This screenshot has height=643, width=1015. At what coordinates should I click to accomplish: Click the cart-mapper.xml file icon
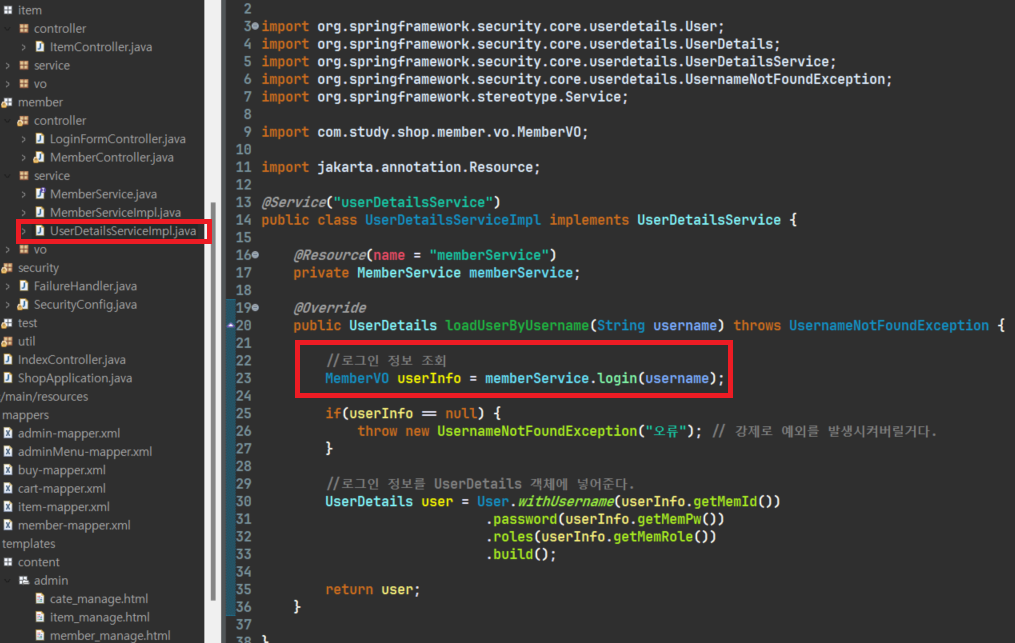[x=8, y=488]
